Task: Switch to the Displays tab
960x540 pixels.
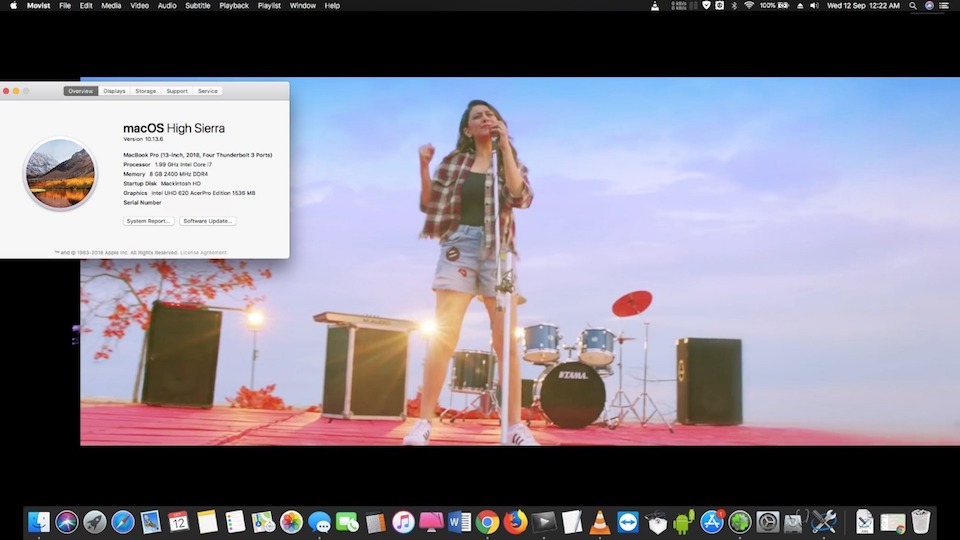Action: click(114, 91)
